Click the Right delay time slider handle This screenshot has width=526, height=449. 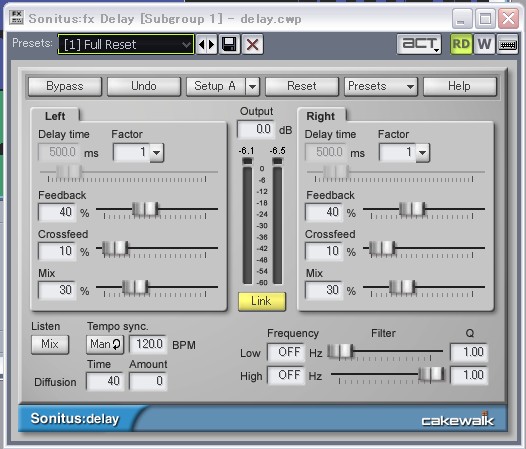coord(336,172)
